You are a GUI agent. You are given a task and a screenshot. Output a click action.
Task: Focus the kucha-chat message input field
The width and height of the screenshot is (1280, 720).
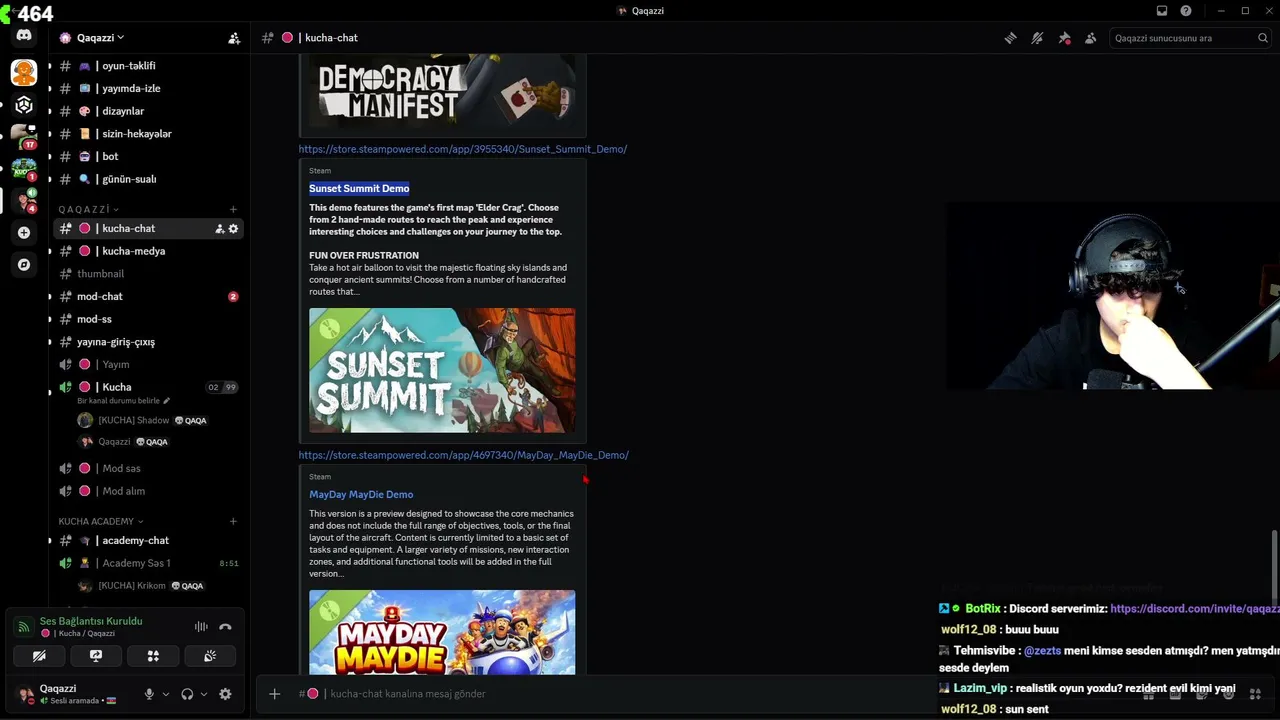click(620, 694)
